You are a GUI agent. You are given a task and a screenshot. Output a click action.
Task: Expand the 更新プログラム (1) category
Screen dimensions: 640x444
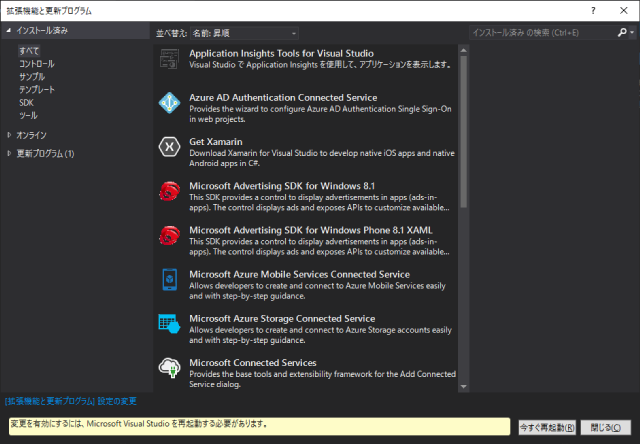coord(9,153)
